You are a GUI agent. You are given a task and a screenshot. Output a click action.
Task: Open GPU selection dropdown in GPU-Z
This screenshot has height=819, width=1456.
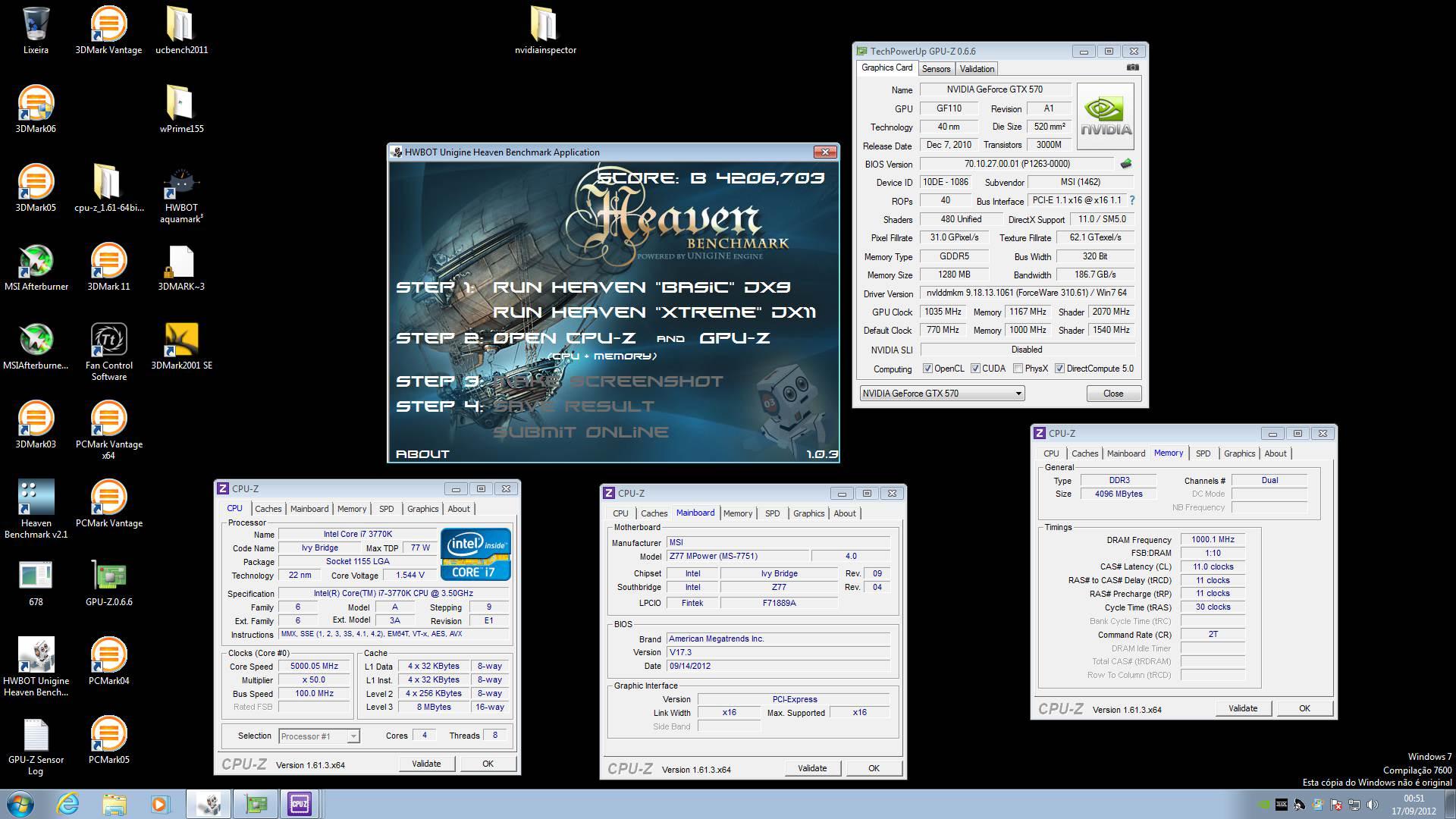point(942,393)
